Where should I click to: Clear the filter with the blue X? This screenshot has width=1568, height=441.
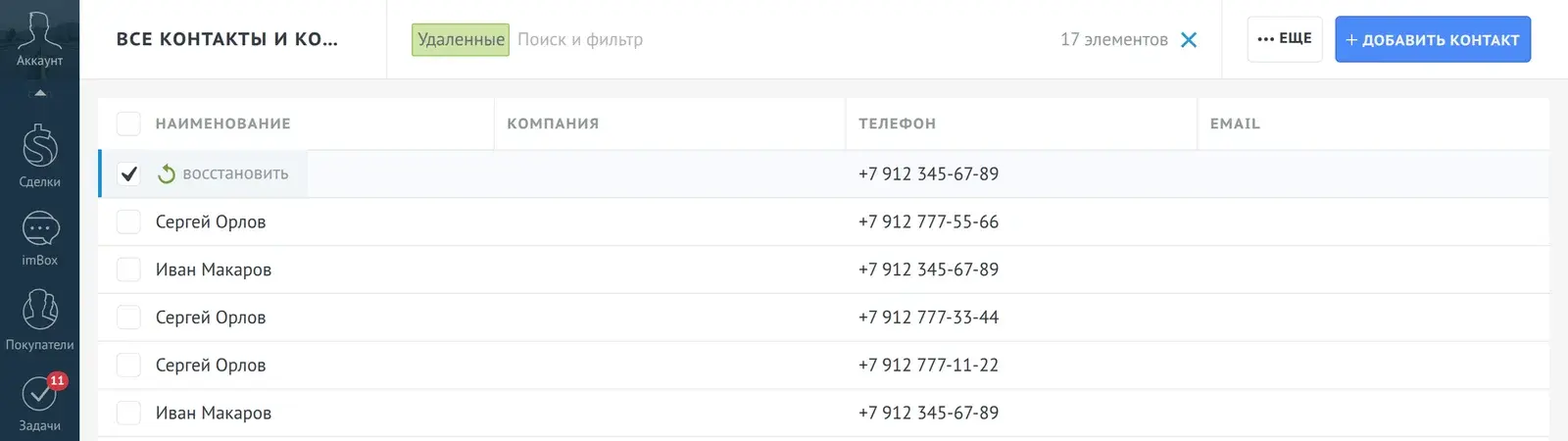(x=1189, y=40)
